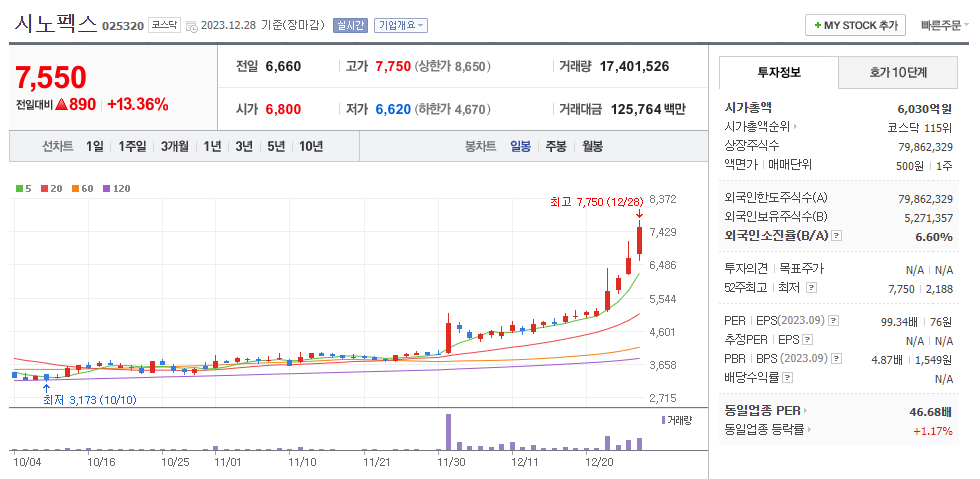980x479 pixels.
Task: Click the tall 11/30 volume bar
Action: 448,432
